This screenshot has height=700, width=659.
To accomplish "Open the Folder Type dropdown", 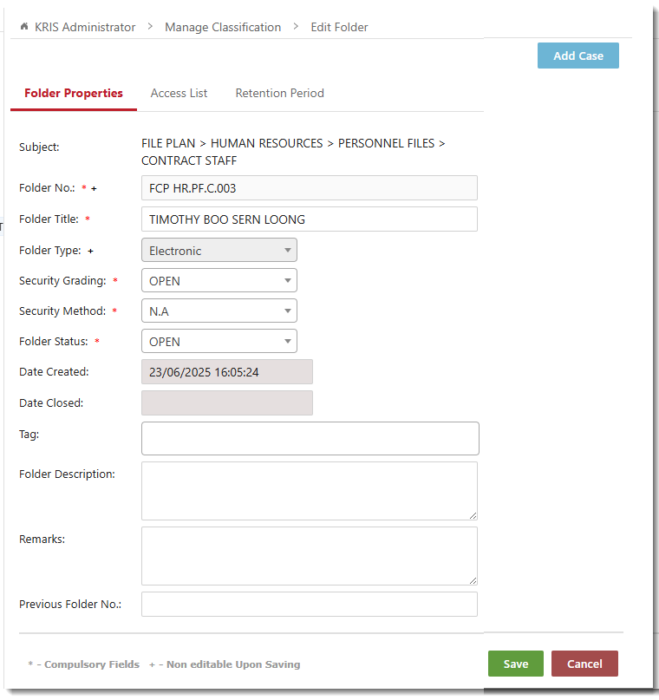I will (x=219, y=250).
